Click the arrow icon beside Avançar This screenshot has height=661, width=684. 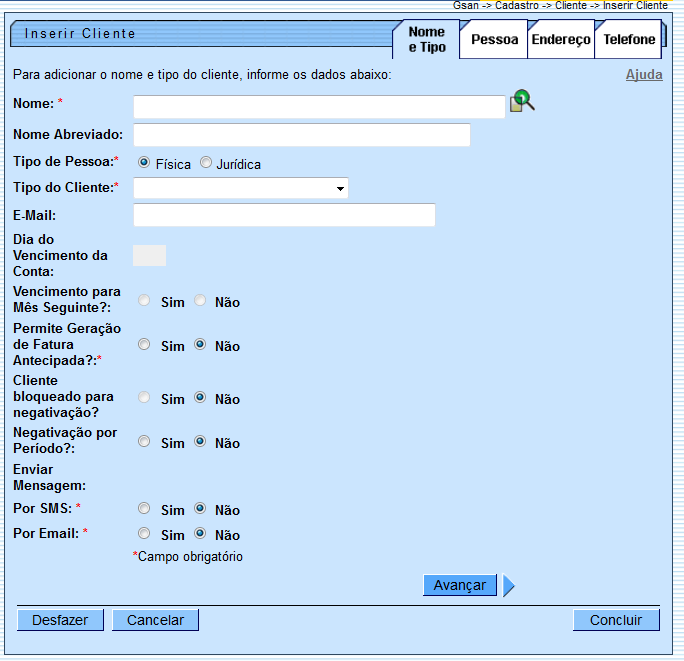(x=509, y=585)
